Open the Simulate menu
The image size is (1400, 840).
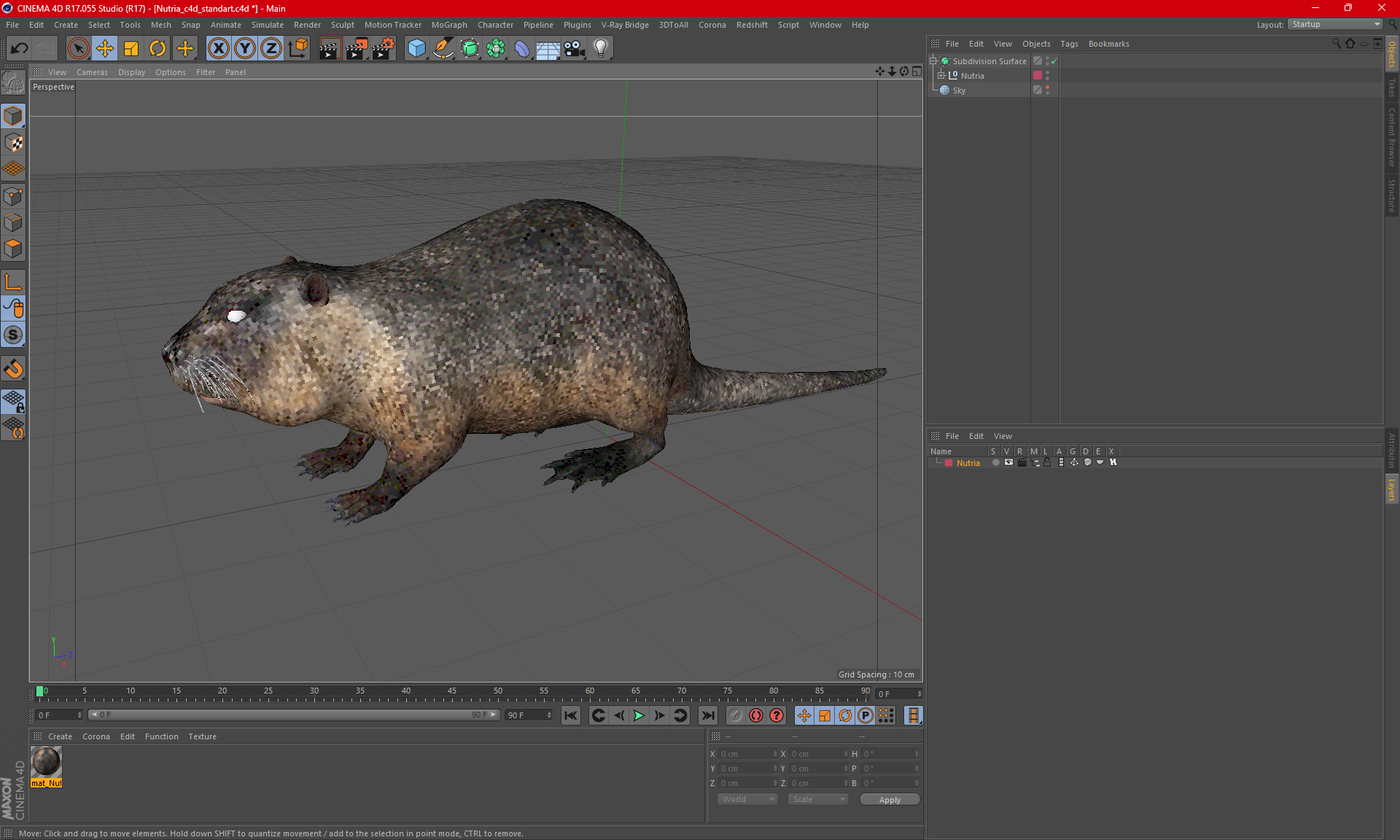coord(267,25)
